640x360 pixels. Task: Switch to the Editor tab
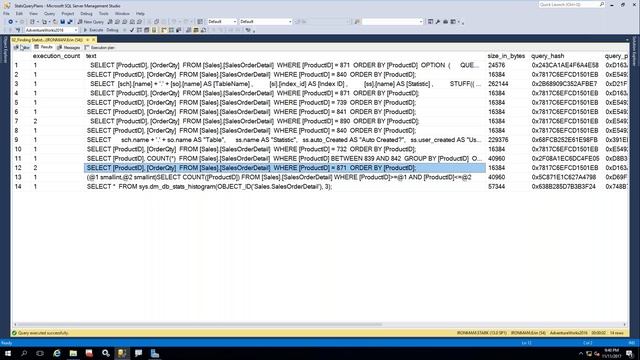point(22,48)
